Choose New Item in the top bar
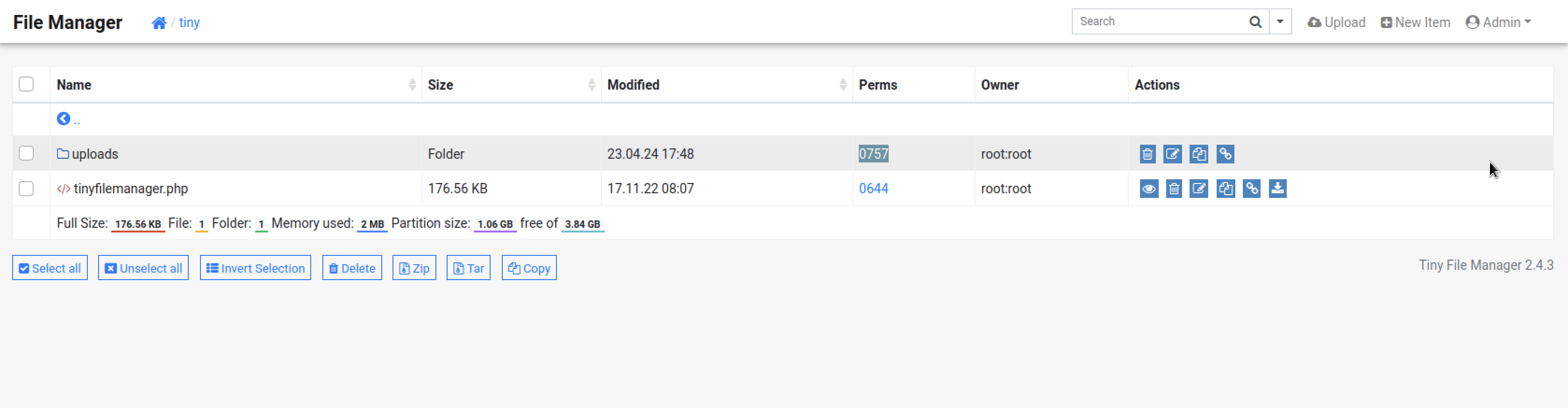Screen dimensions: 1568x408 [x=1415, y=22]
